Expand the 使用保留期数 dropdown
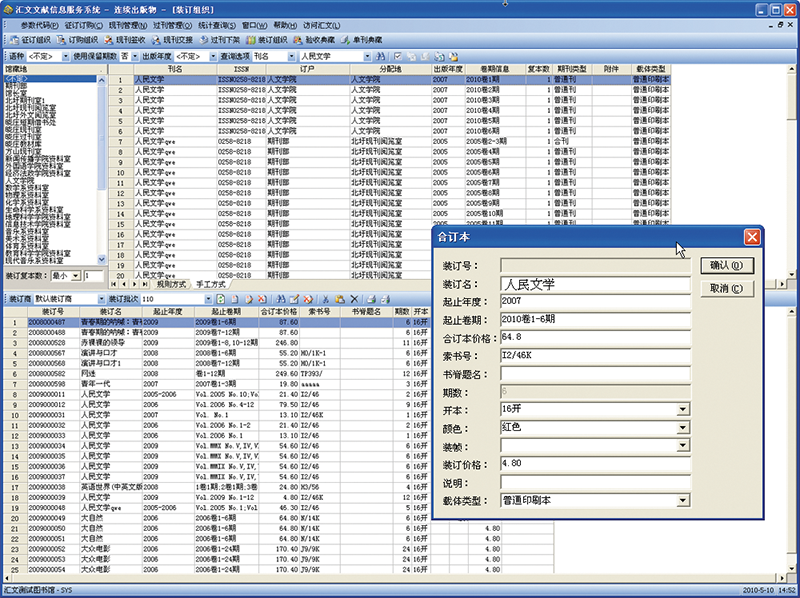Image resolution: width=800 pixels, height=598 pixels. (135, 57)
